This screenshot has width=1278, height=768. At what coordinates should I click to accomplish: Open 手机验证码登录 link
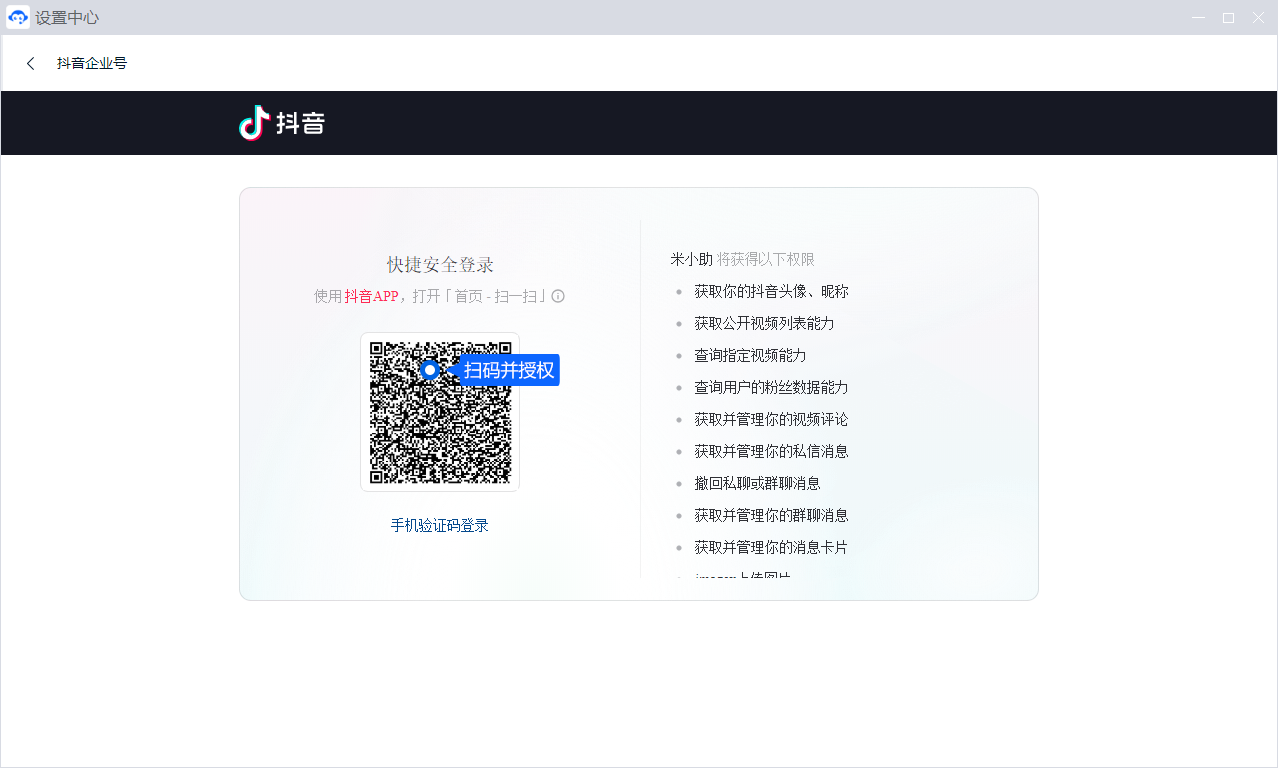tap(440, 525)
